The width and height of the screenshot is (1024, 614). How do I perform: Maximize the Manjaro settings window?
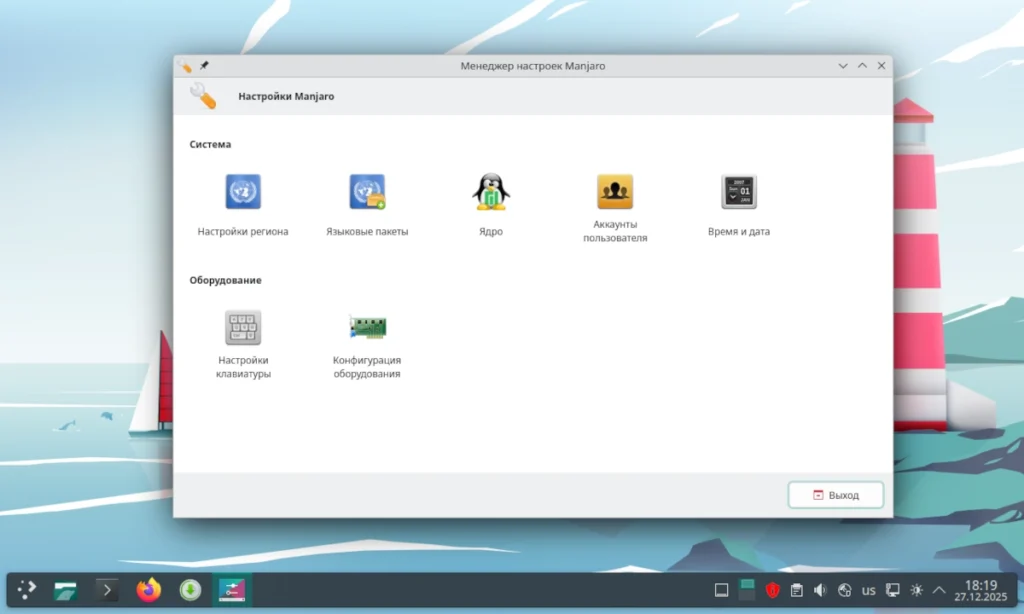click(x=862, y=66)
